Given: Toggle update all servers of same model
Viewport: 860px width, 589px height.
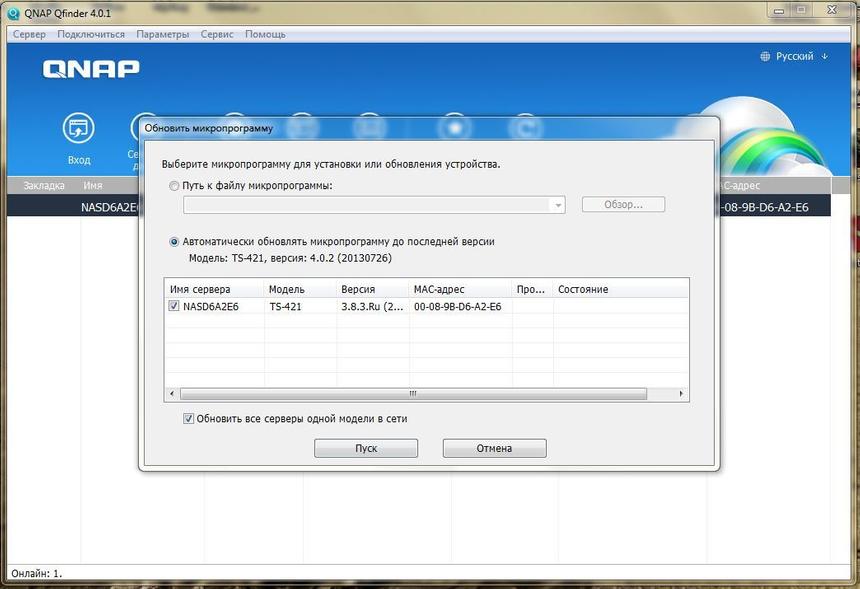Looking at the screenshot, I should (188, 419).
